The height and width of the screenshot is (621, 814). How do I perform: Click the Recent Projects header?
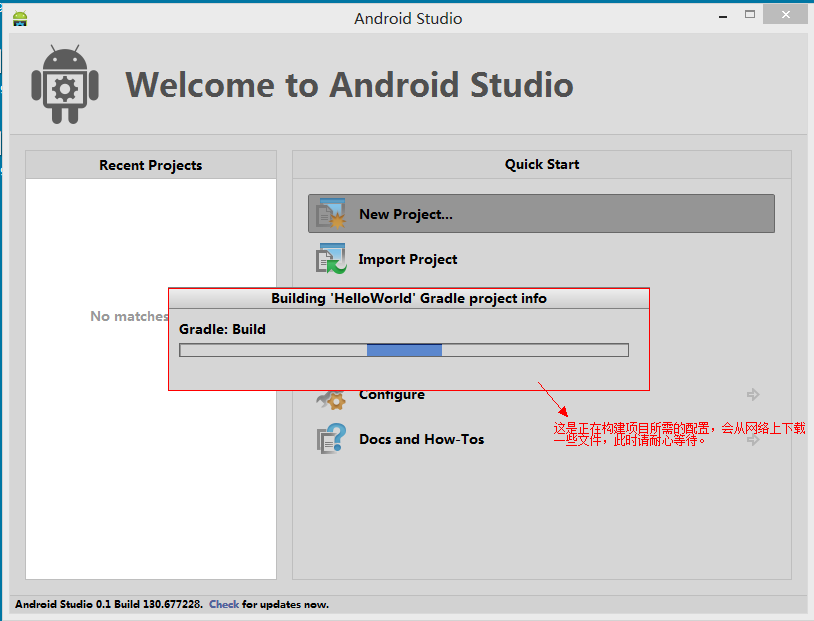151,165
